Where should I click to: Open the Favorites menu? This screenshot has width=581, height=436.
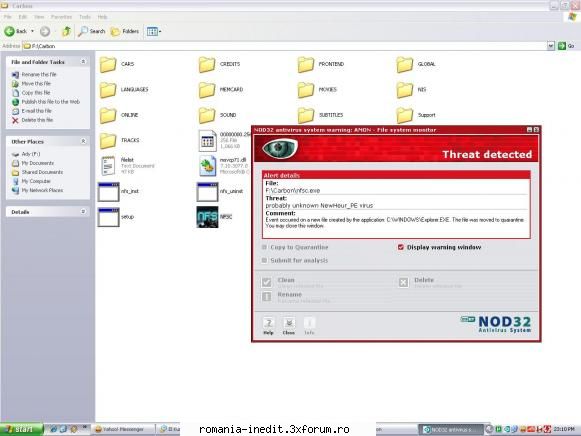point(62,17)
